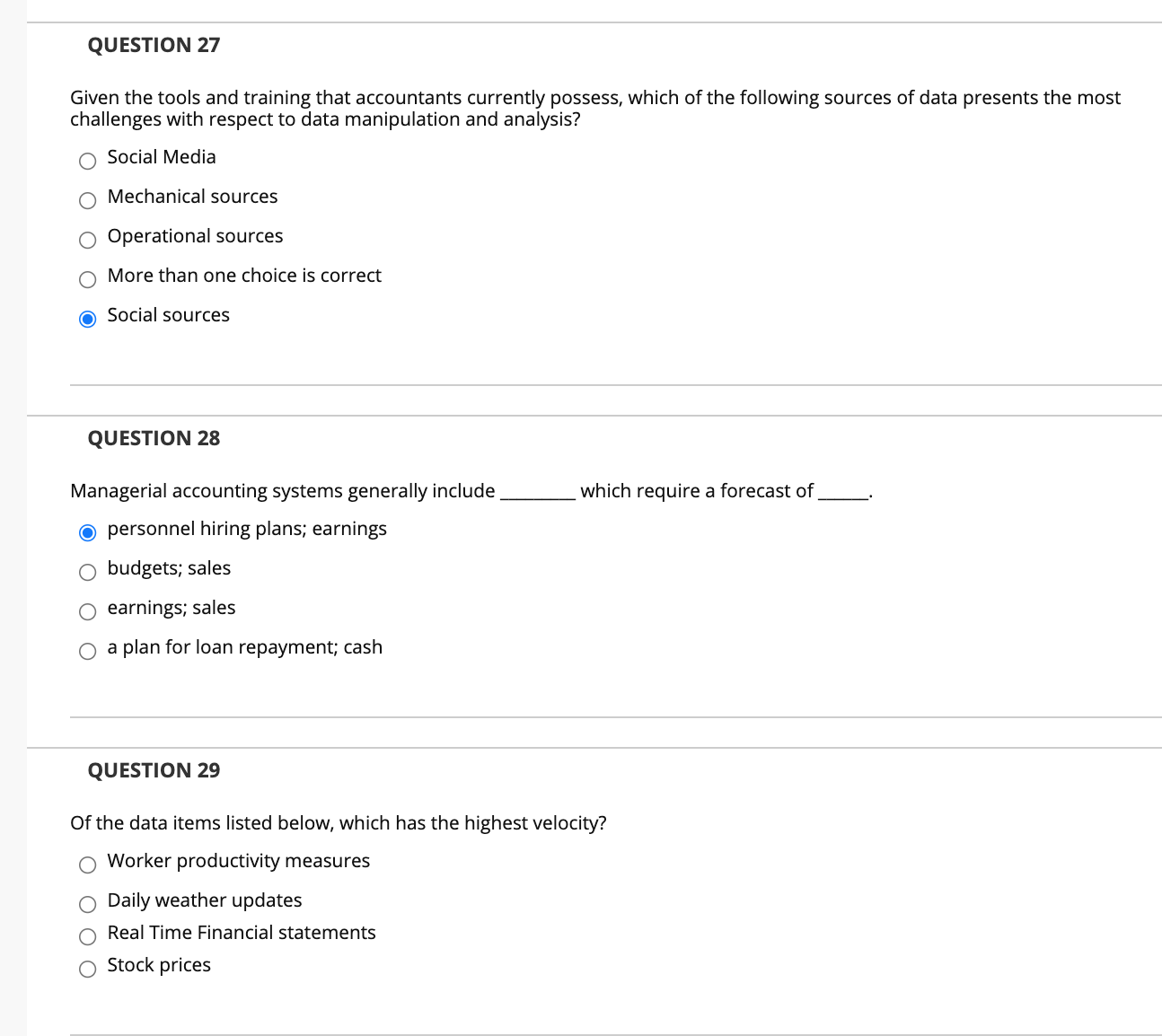Pick 'More than one choice is correct'

[x=87, y=279]
